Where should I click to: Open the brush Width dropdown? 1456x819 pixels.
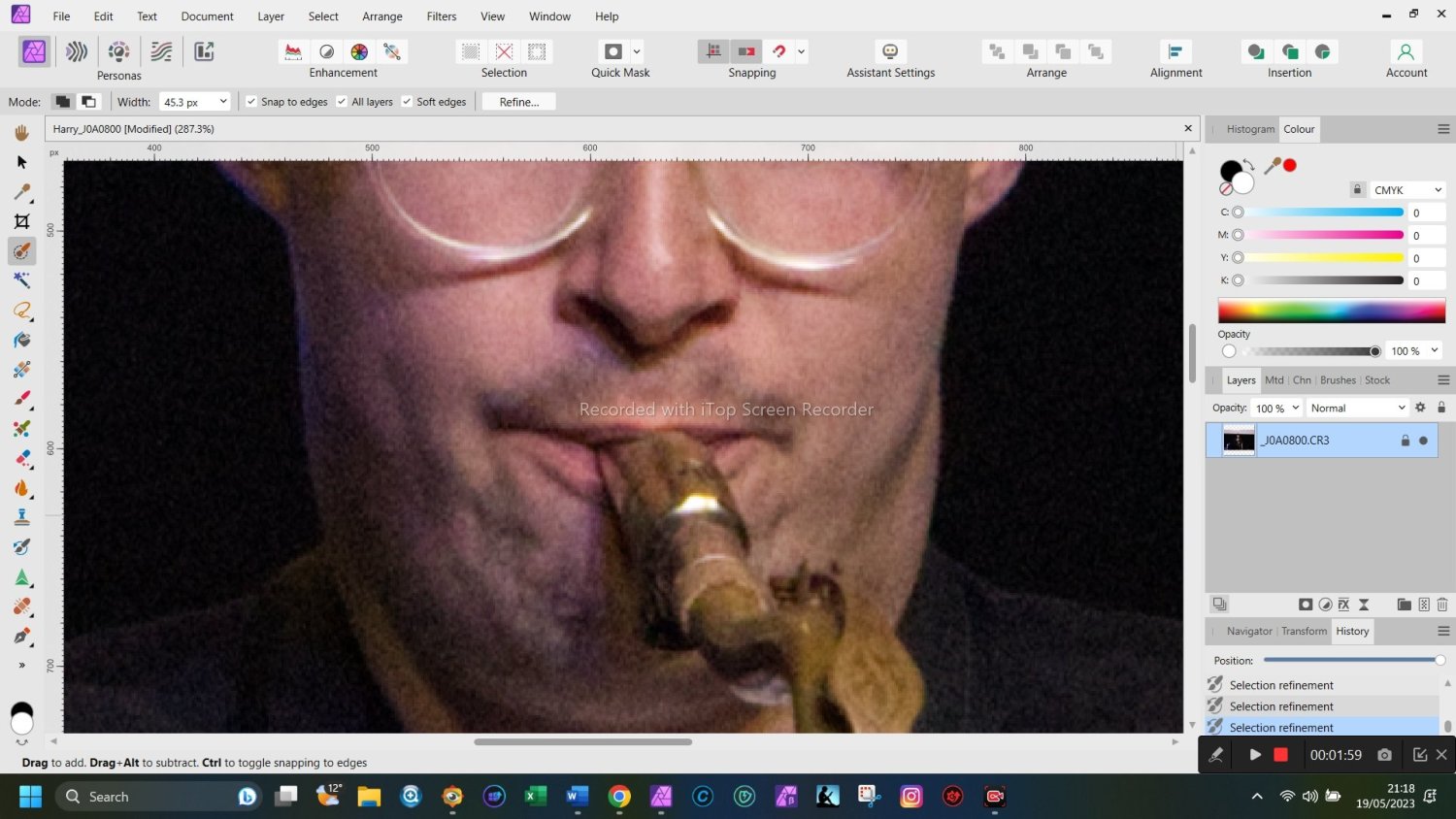223,102
